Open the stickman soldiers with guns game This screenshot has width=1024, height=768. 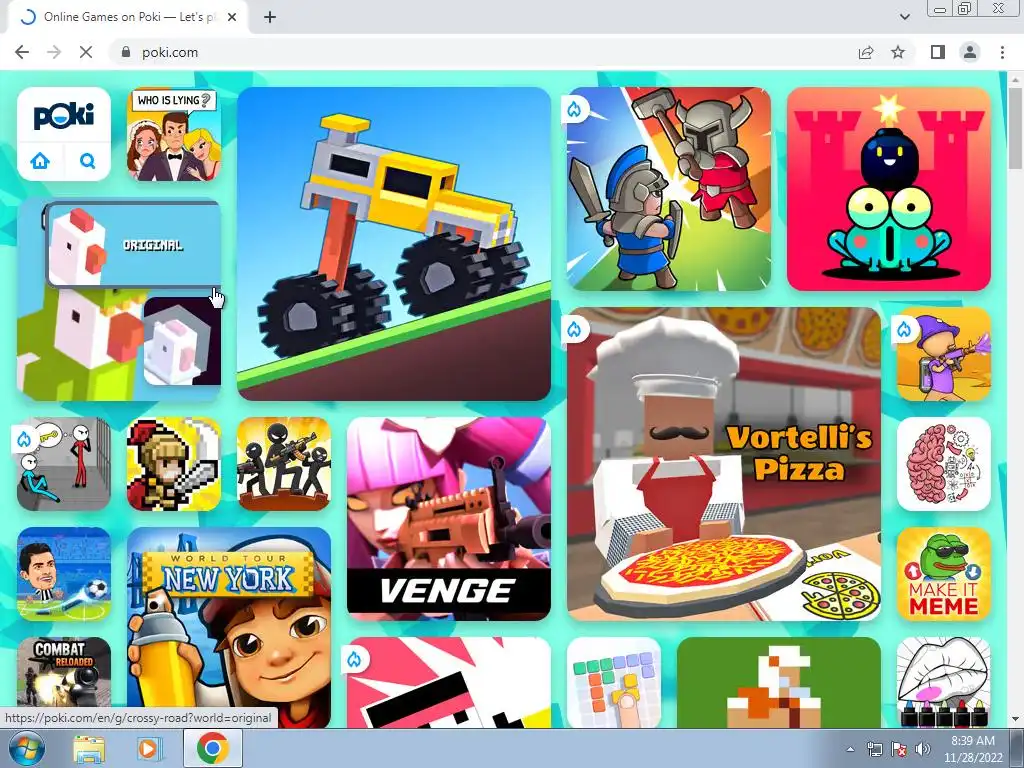click(x=284, y=464)
